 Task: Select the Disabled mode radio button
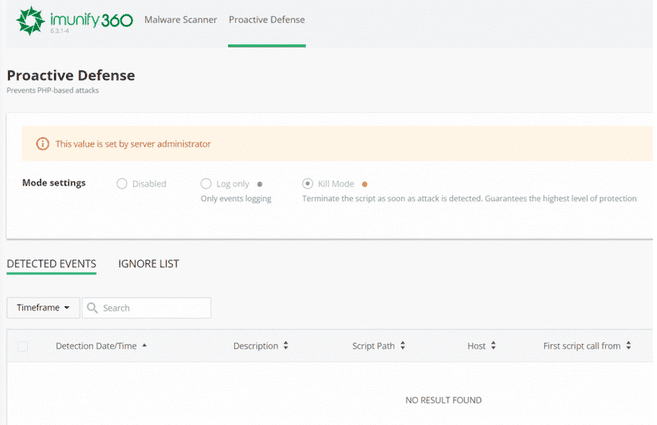point(122,184)
